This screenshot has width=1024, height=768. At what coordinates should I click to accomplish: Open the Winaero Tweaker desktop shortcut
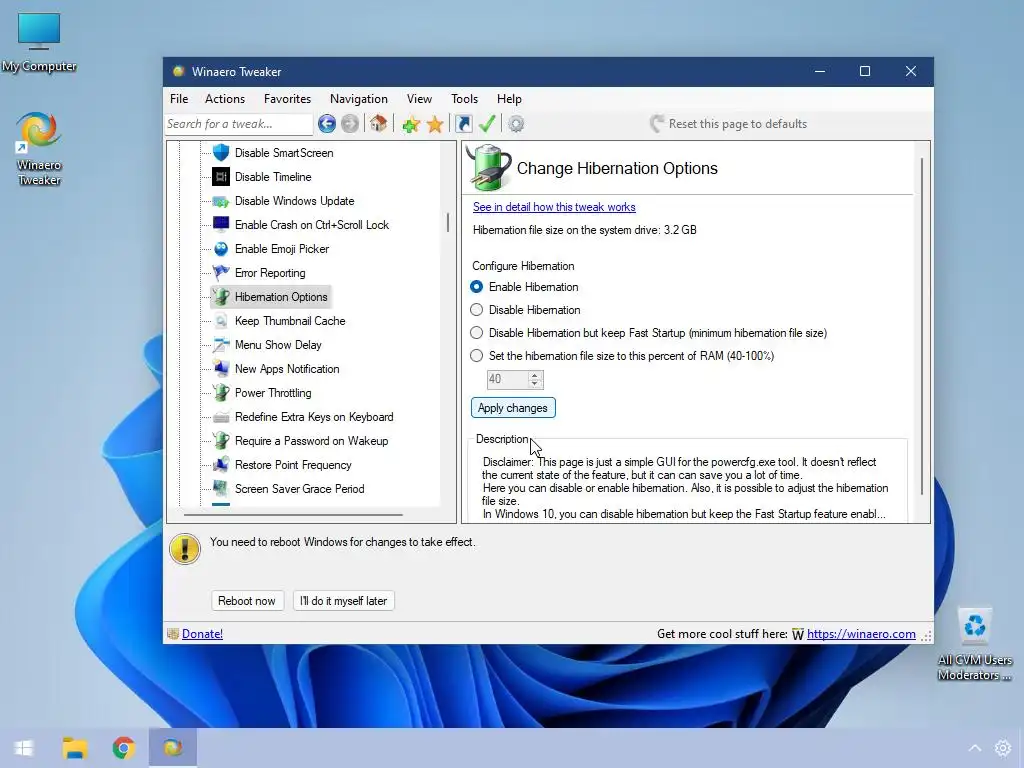[39, 150]
